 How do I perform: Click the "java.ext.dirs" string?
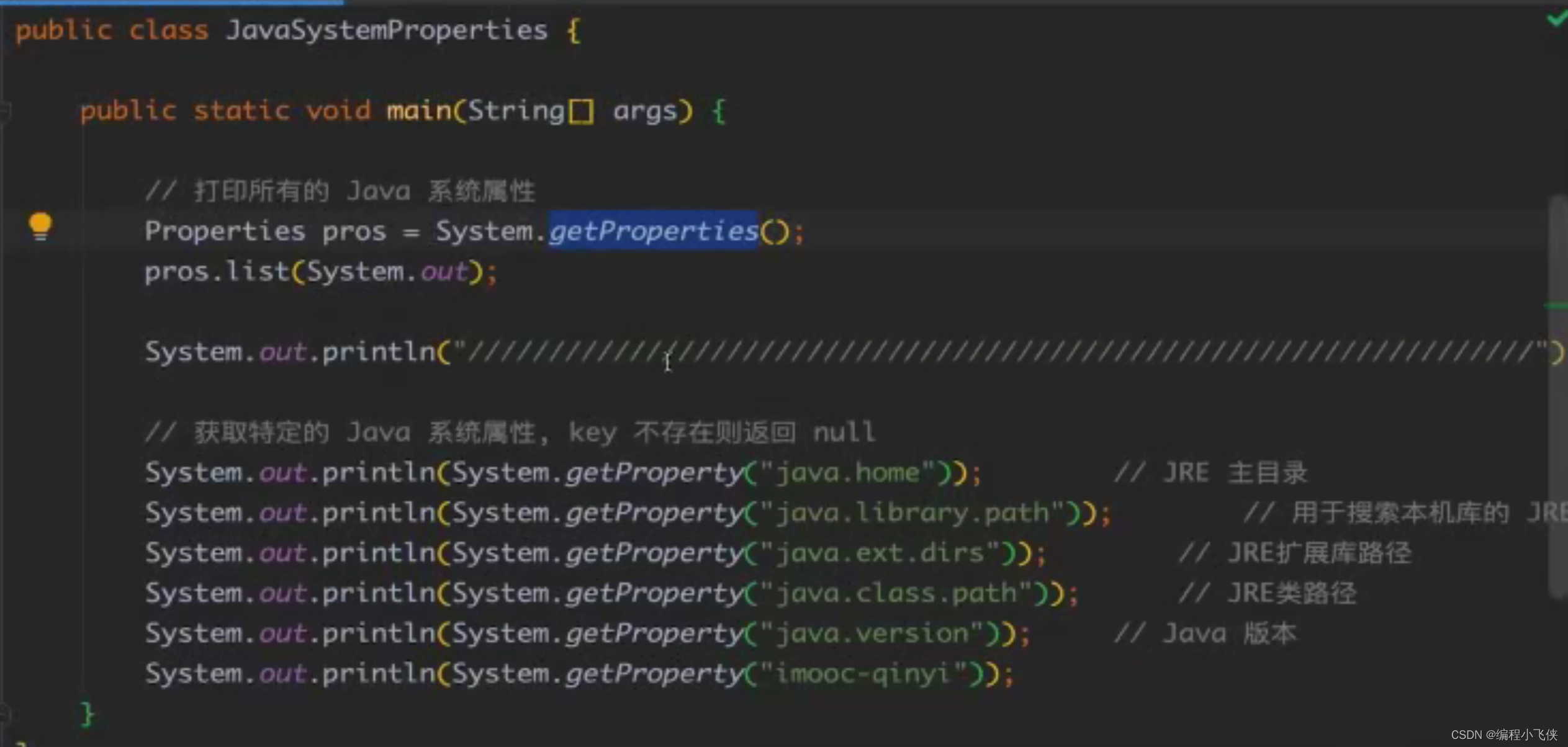[880, 553]
